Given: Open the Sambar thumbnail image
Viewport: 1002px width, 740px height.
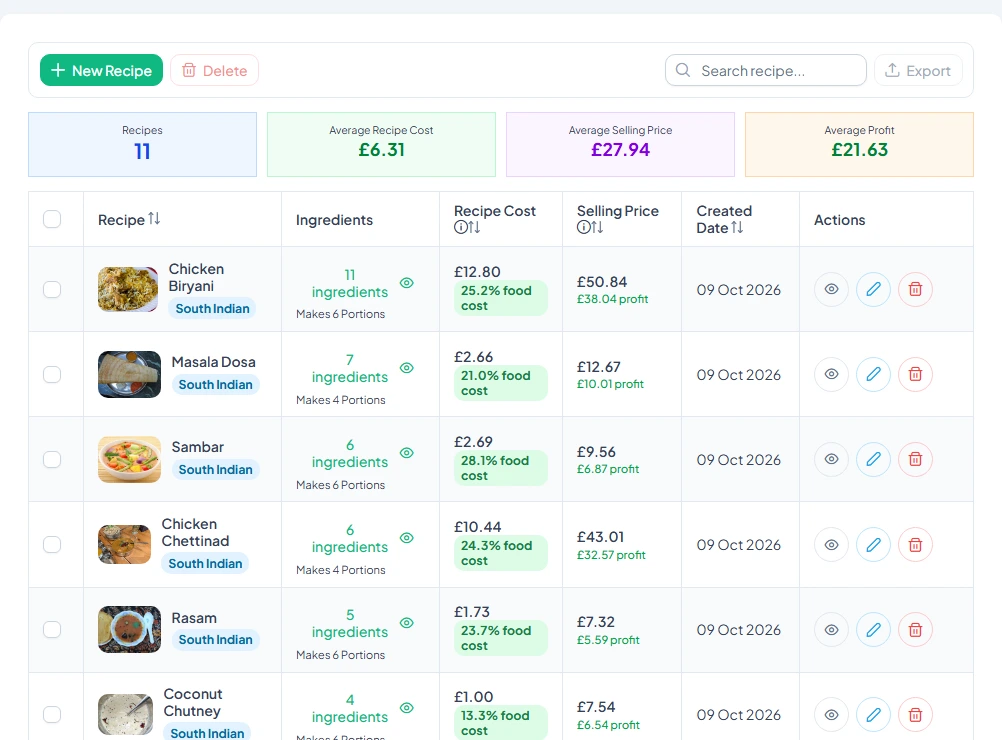Looking at the screenshot, I should tap(129, 459).
